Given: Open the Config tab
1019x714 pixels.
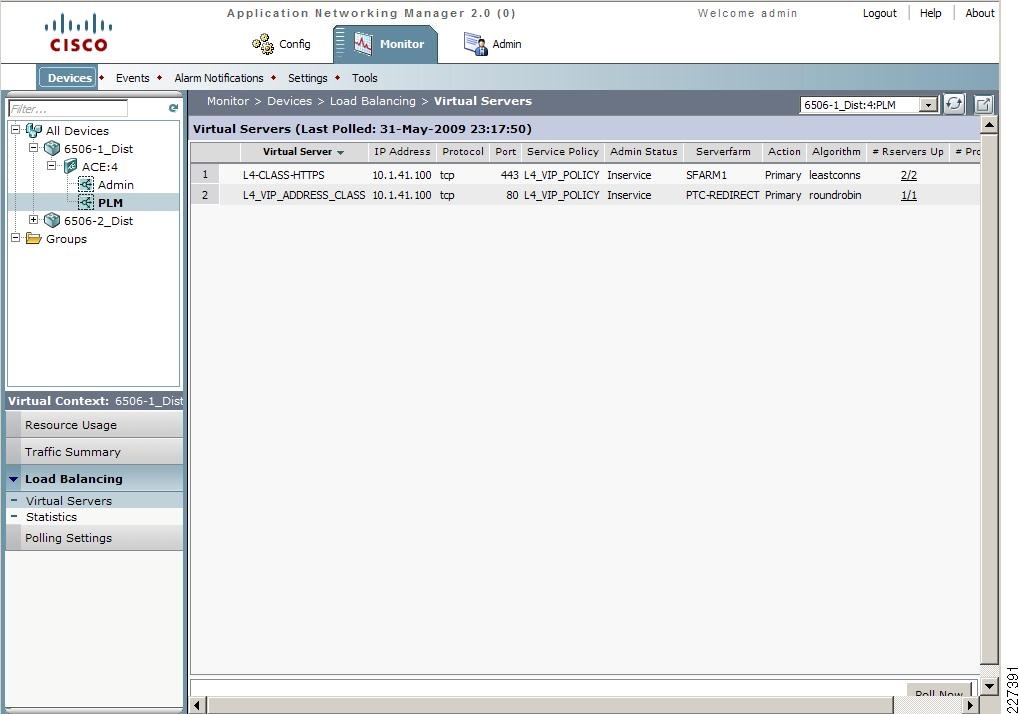Looking at the screenshot, I should pos(281,44).
